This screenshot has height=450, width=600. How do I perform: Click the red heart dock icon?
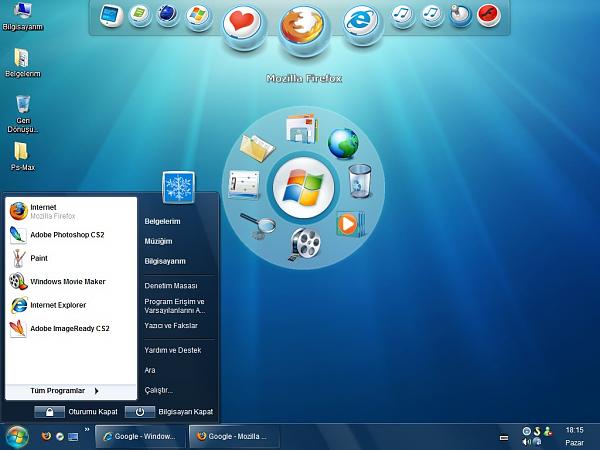click(x=241, y=23)
